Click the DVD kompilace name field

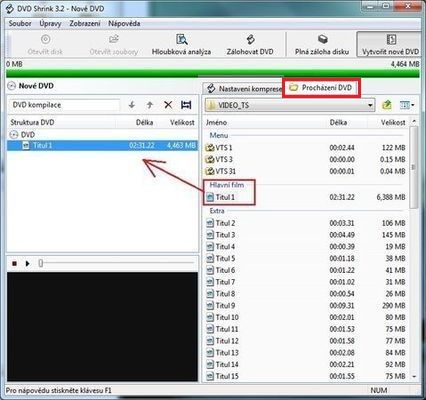pyautogui.click(x=64, y=105)
